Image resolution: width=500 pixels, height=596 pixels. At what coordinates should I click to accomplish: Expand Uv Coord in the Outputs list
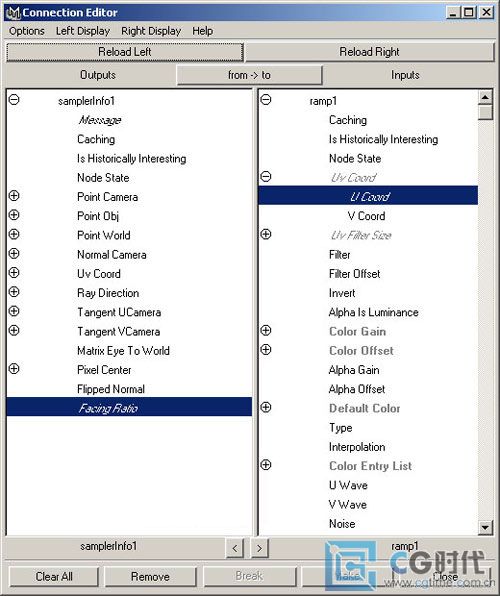[x=14, y=273]
